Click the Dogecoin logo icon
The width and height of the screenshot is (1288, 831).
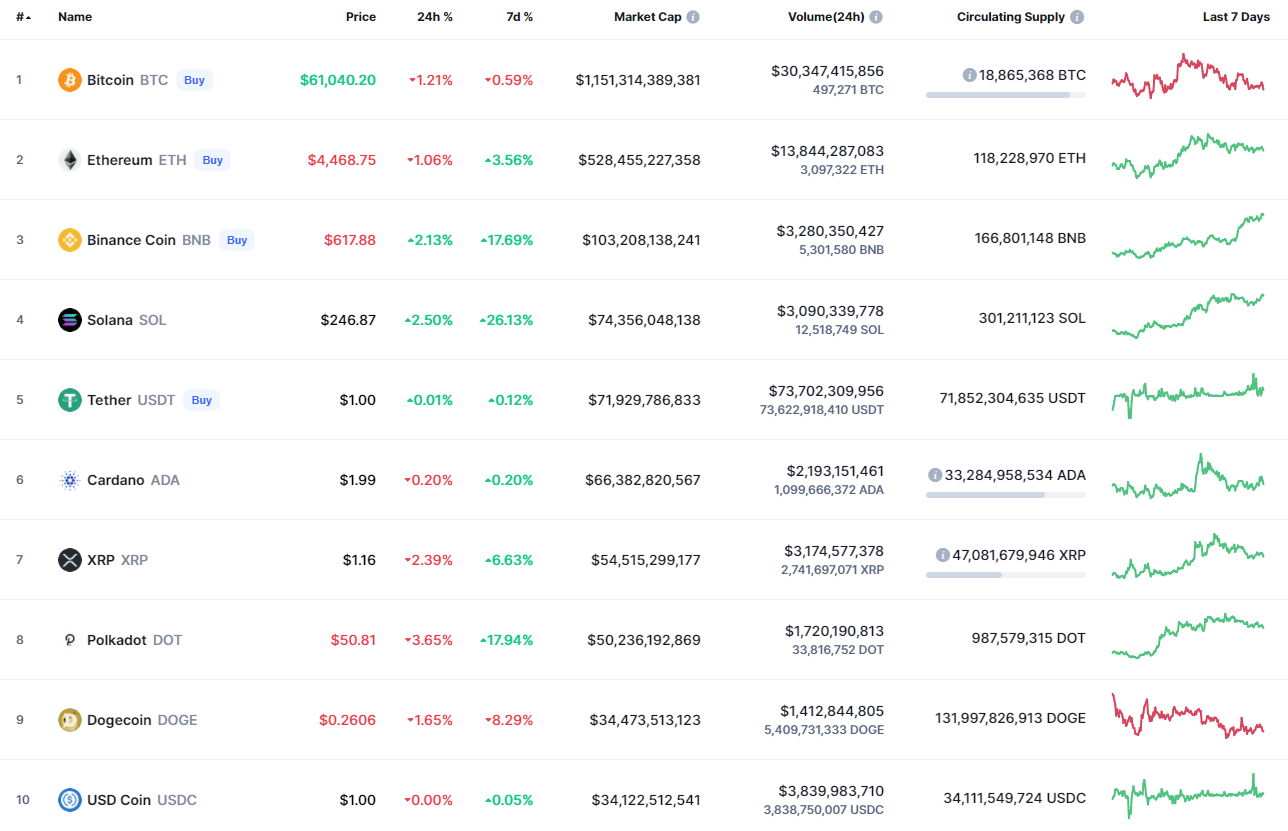pyautogui.click(x=69, y=720)
